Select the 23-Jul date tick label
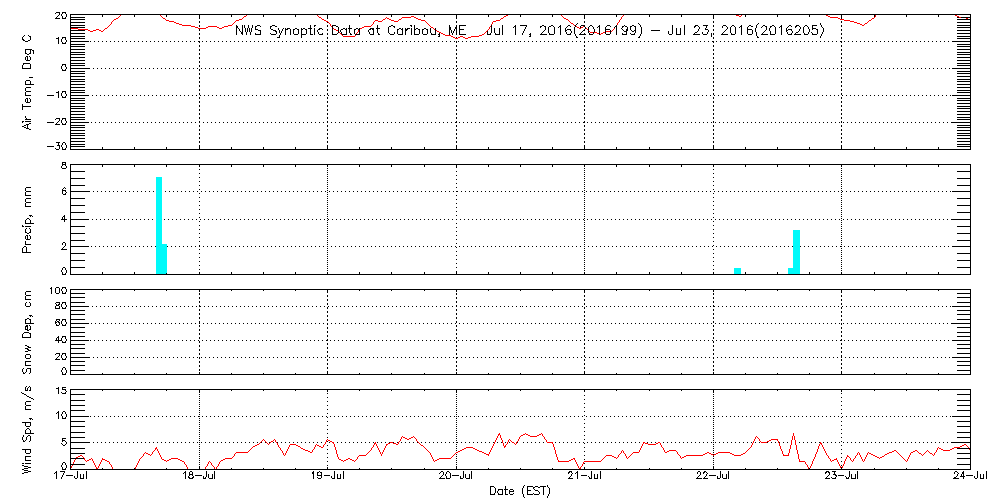Image resolution: width=1000 pixels, height=500 pixels. [x=842, y=478]
